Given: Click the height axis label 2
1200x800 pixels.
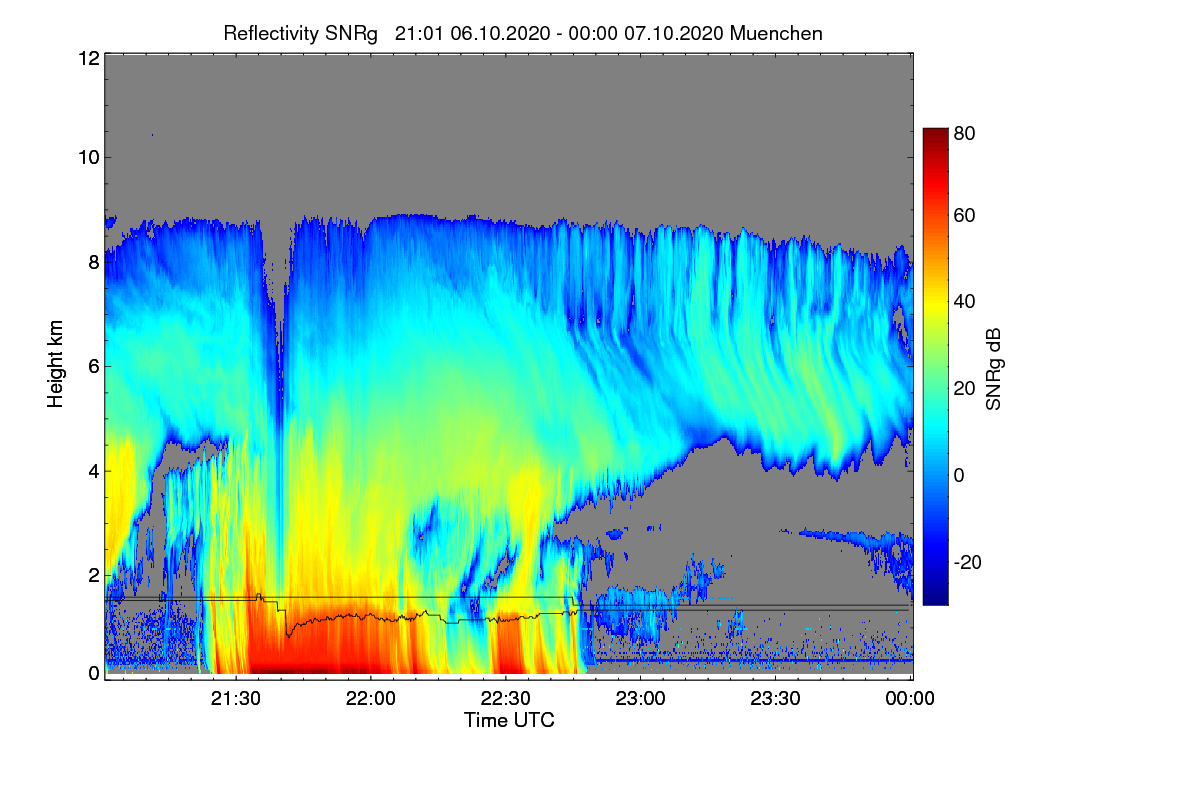Looking at the screenshot, I should coord(93,575).
